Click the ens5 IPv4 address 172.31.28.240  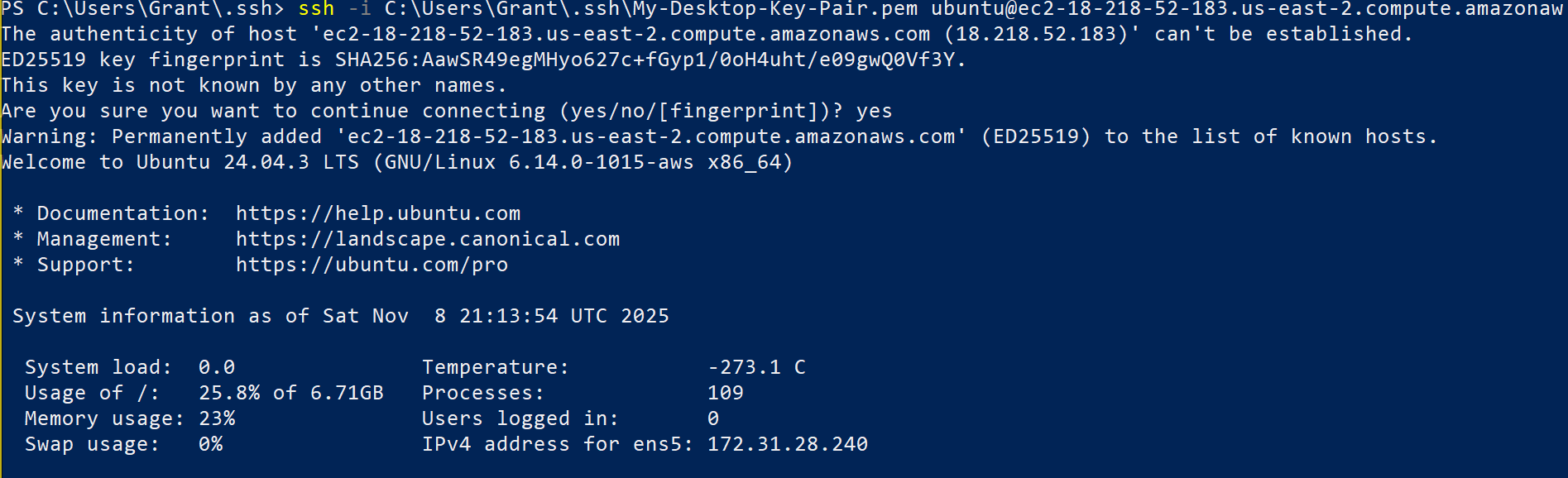tap(788, 444)
